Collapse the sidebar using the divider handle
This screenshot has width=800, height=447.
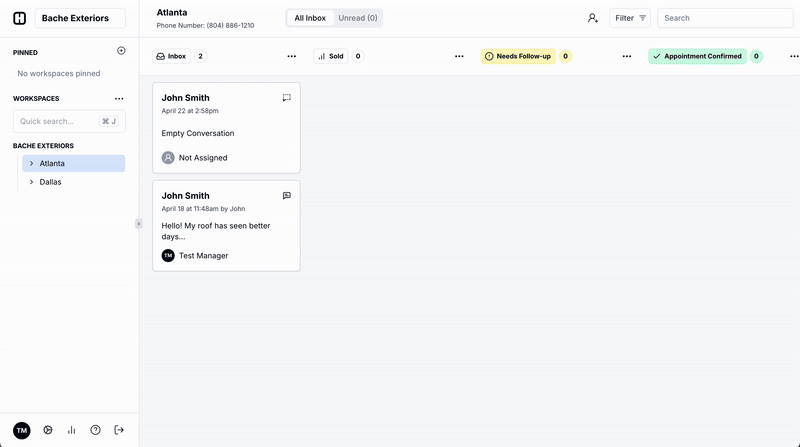(139, 224)
